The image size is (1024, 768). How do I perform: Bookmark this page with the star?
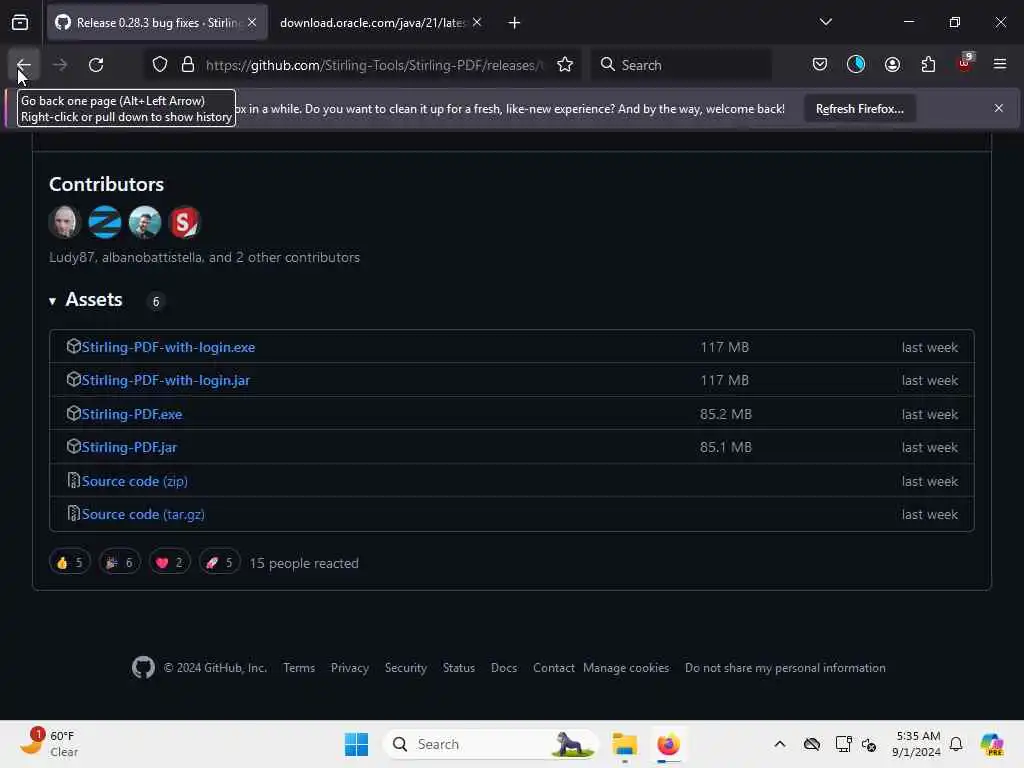(565, 65)
